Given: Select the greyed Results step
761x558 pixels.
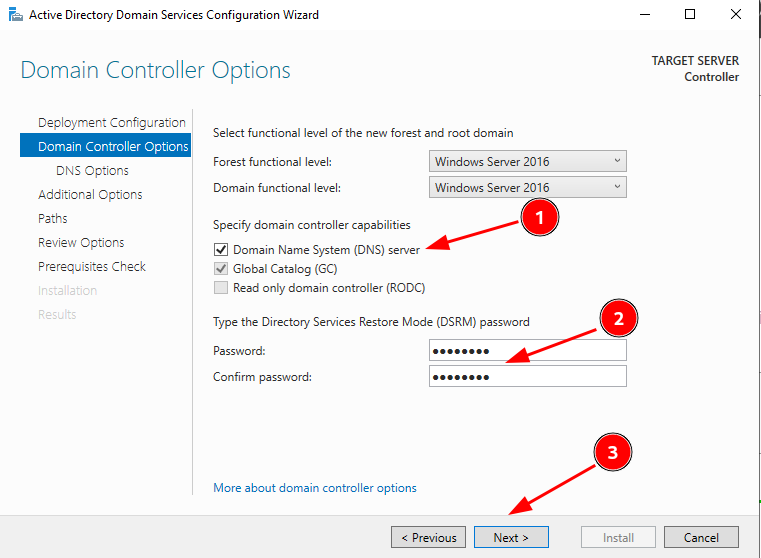Looking at the screenshot, I should pos(57,314).
